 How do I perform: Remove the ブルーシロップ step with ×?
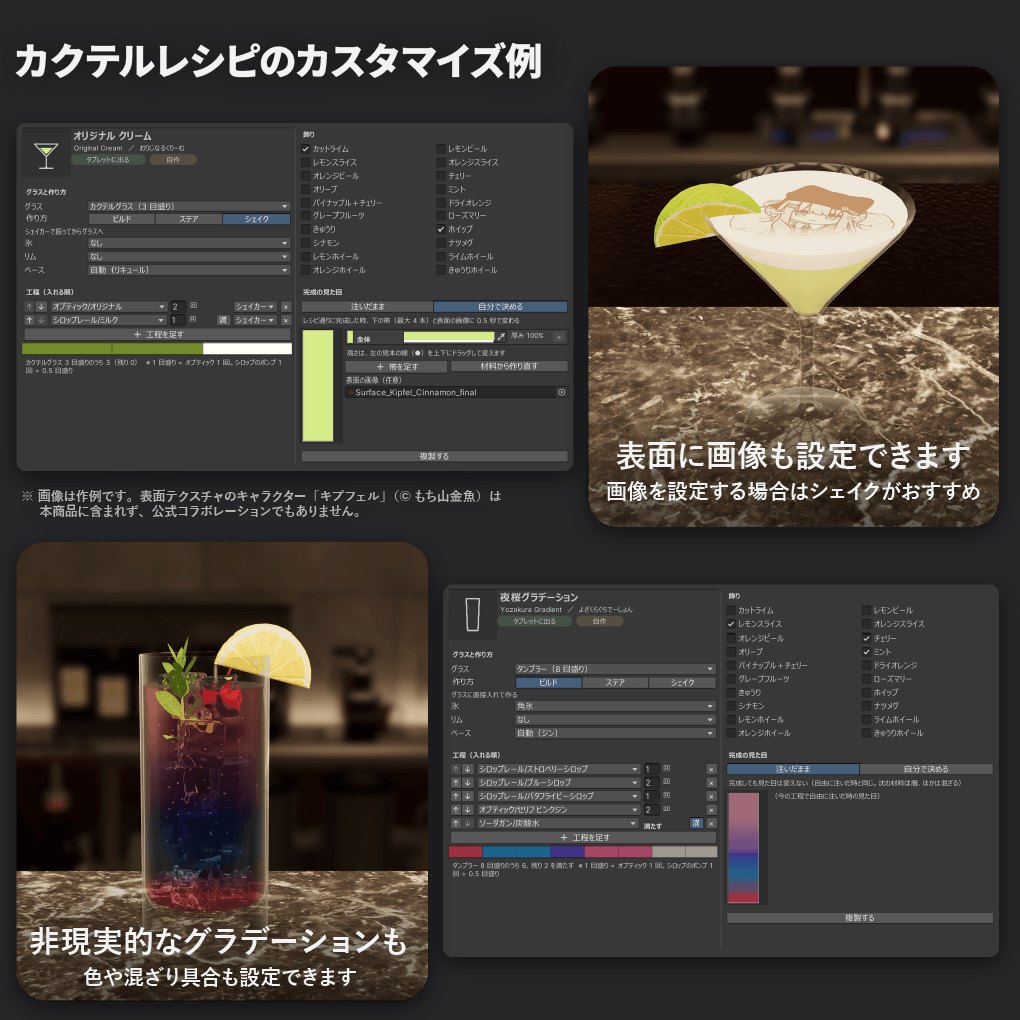point(711,783)
